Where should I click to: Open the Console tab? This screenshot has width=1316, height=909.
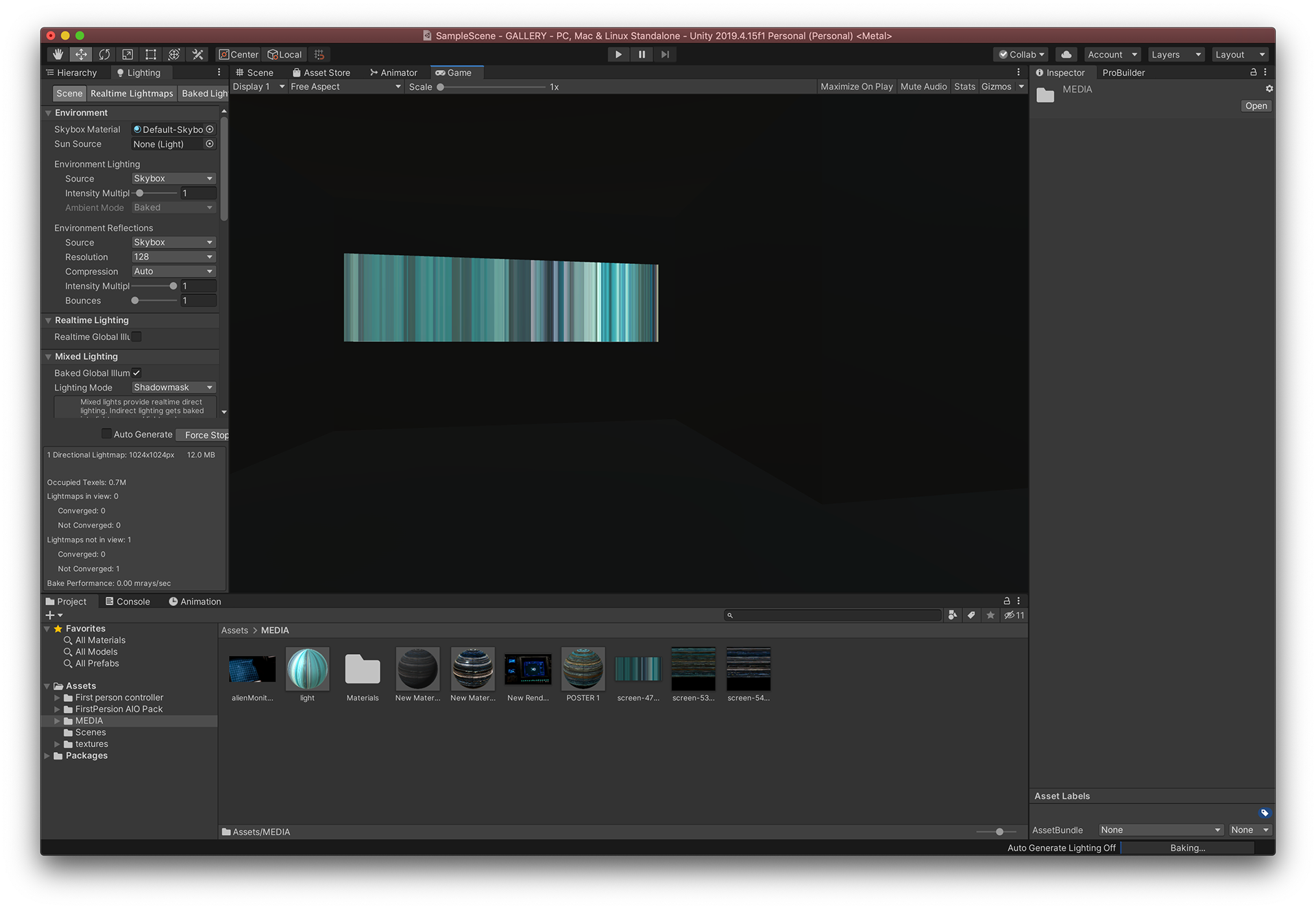(127, 601)
